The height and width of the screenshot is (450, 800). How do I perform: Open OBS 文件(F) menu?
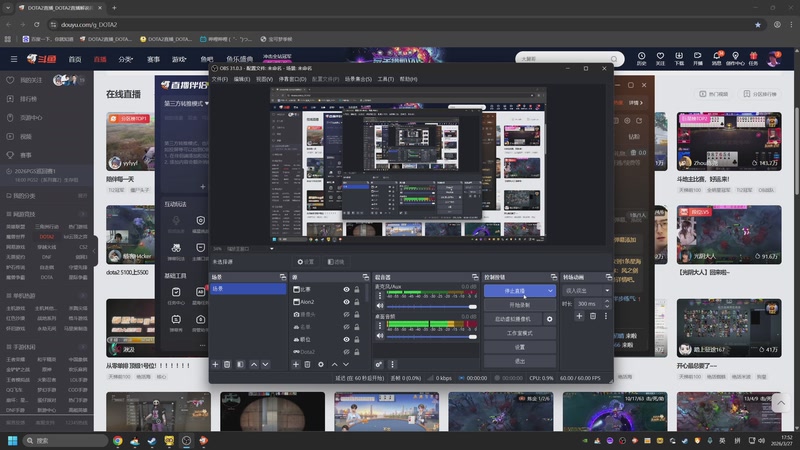pyautogui.click(x=219, y=79)
